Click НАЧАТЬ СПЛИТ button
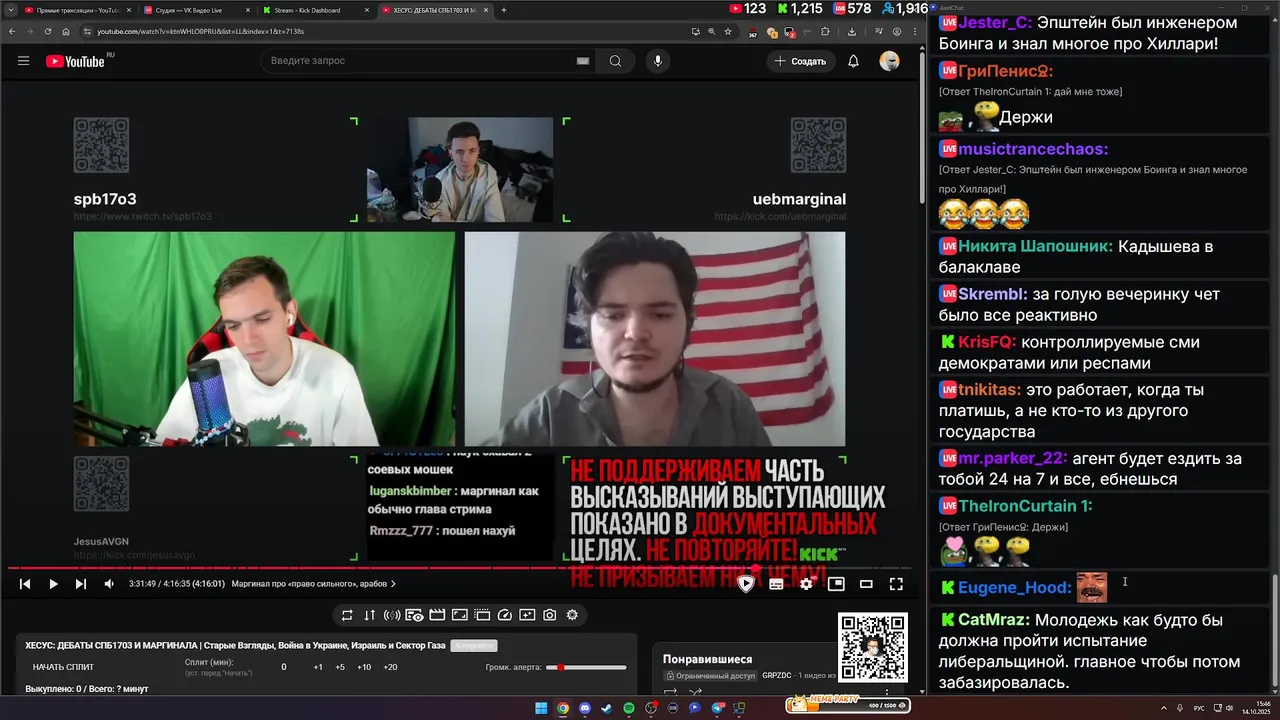 pos(63,667)
